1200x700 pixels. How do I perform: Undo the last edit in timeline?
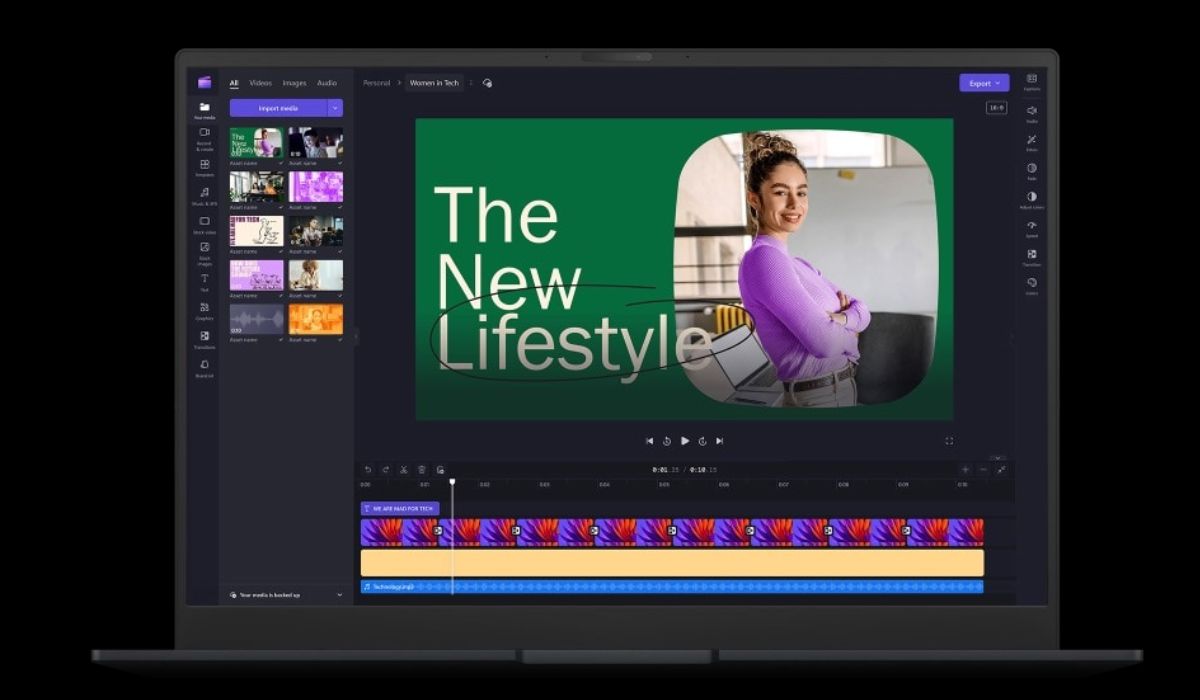tap(367, 469)
